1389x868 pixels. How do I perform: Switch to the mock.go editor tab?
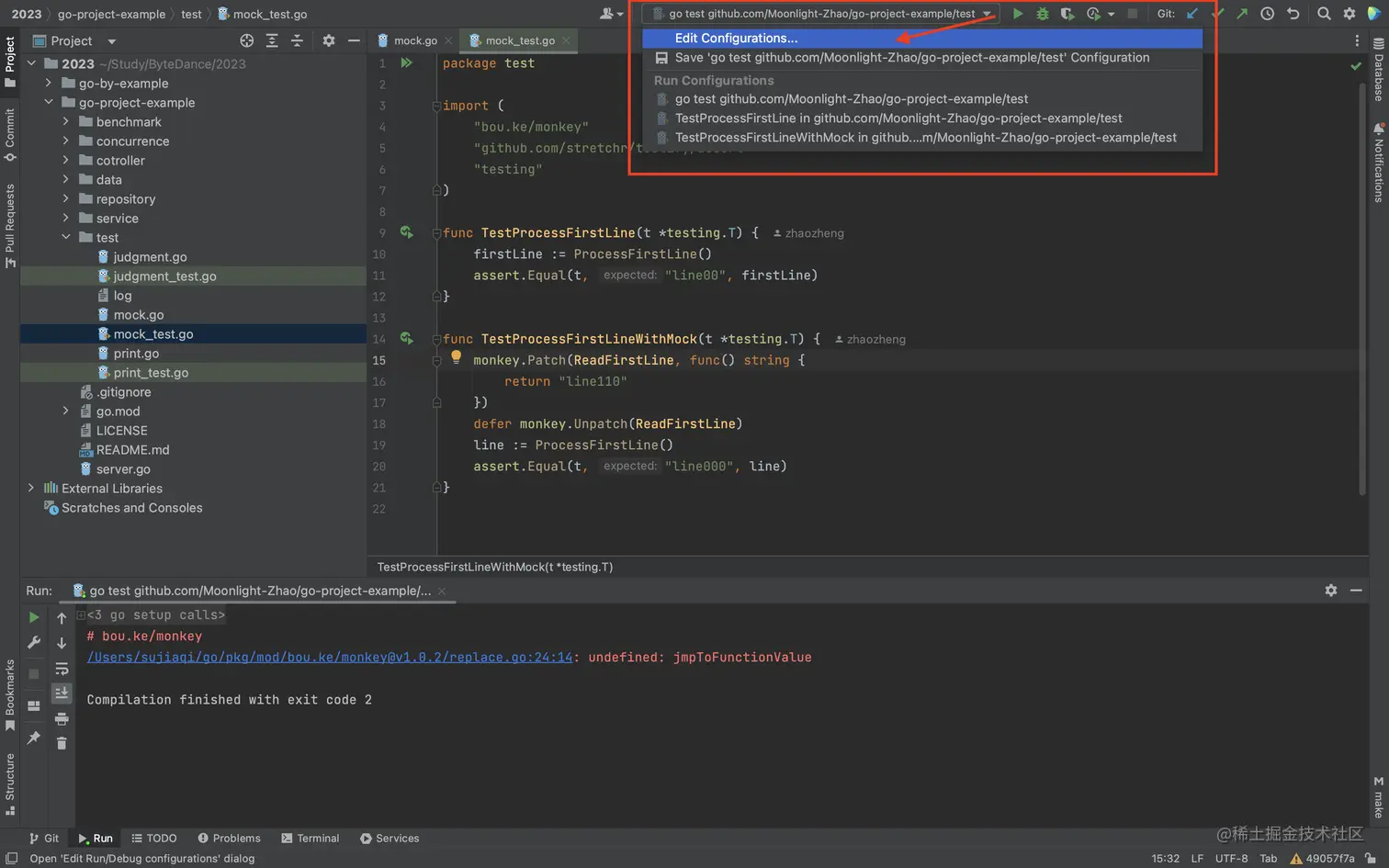[x=414, y=40]
